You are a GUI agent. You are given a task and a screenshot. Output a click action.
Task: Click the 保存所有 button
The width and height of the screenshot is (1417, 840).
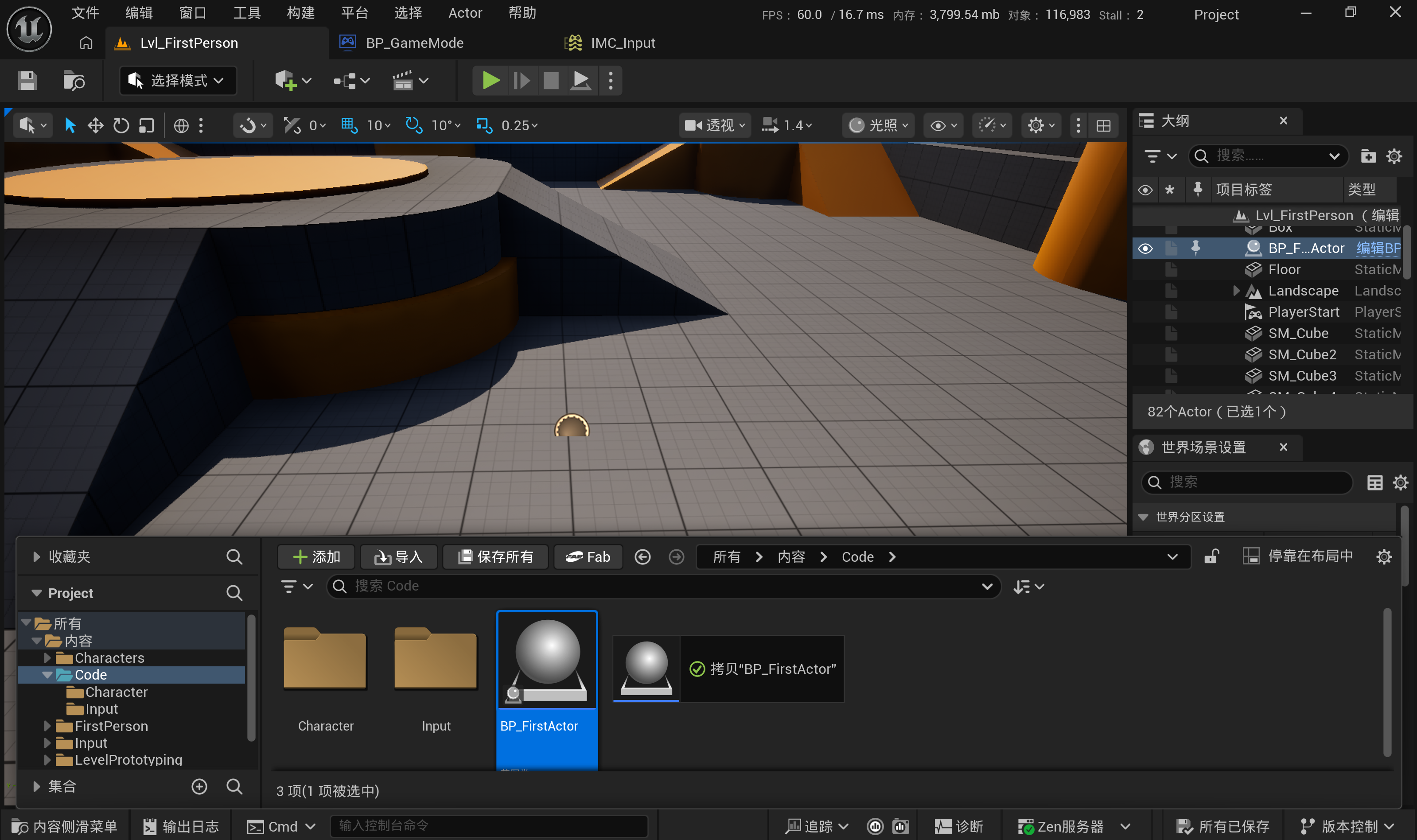point(495,557)
